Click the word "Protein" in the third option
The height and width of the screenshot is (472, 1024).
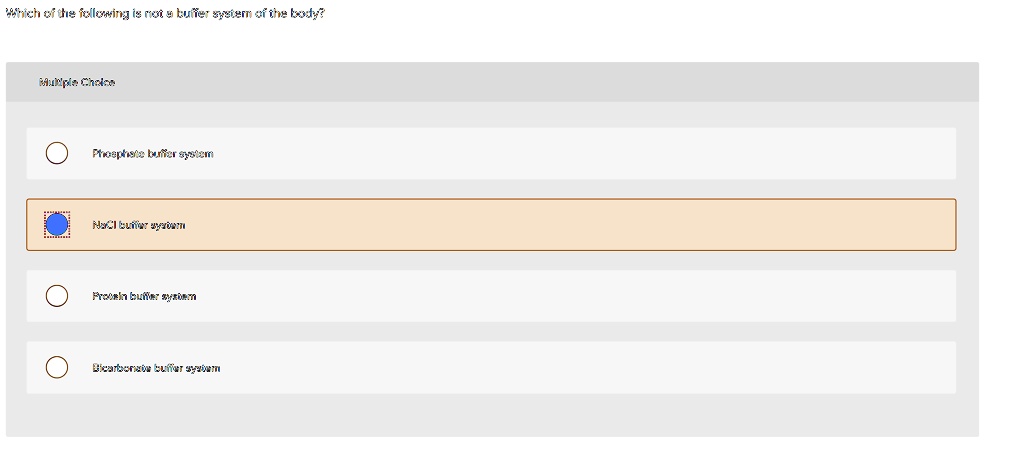click(x=109, y=296)
